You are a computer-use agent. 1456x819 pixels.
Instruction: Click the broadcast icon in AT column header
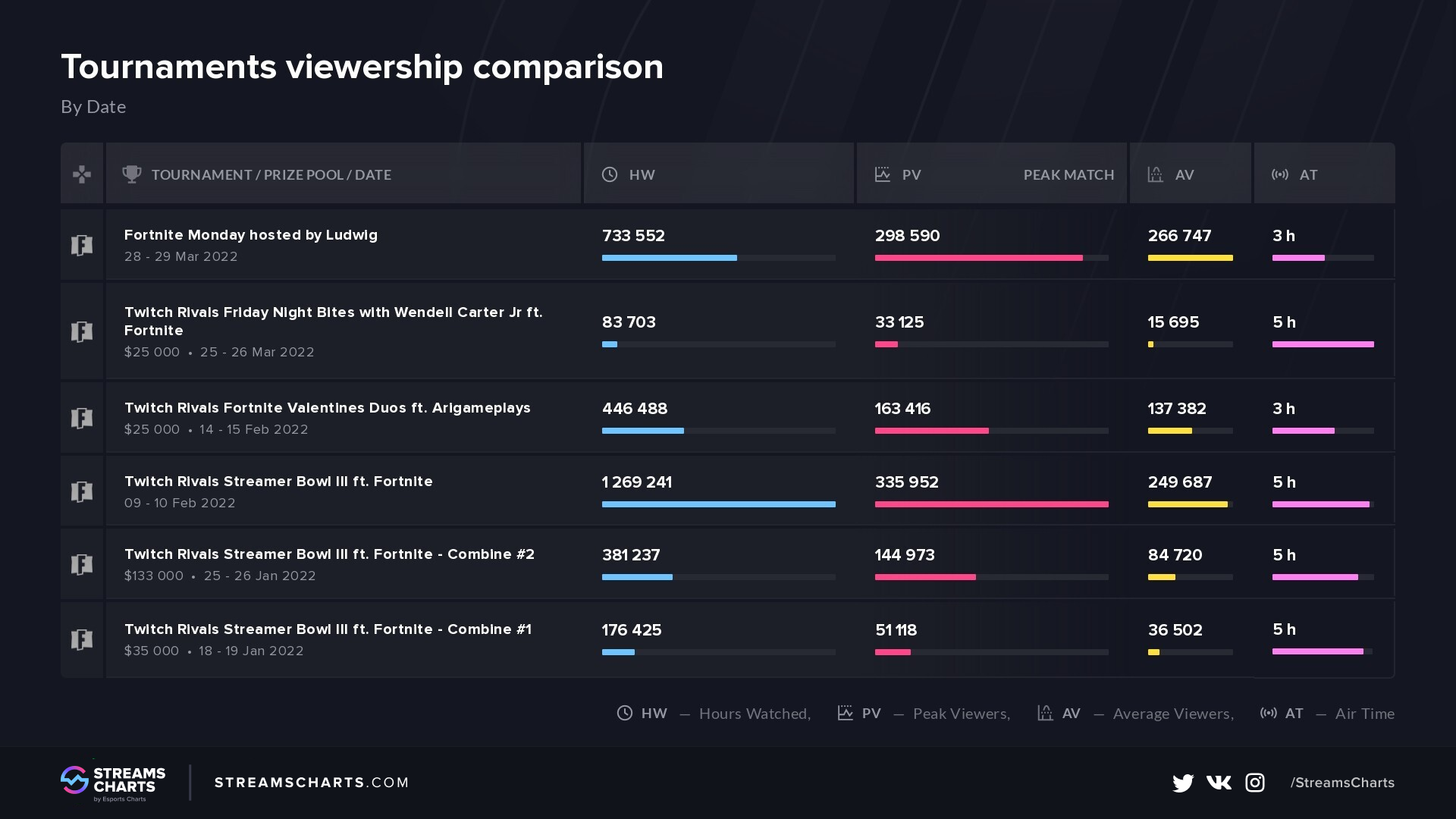1280,174
